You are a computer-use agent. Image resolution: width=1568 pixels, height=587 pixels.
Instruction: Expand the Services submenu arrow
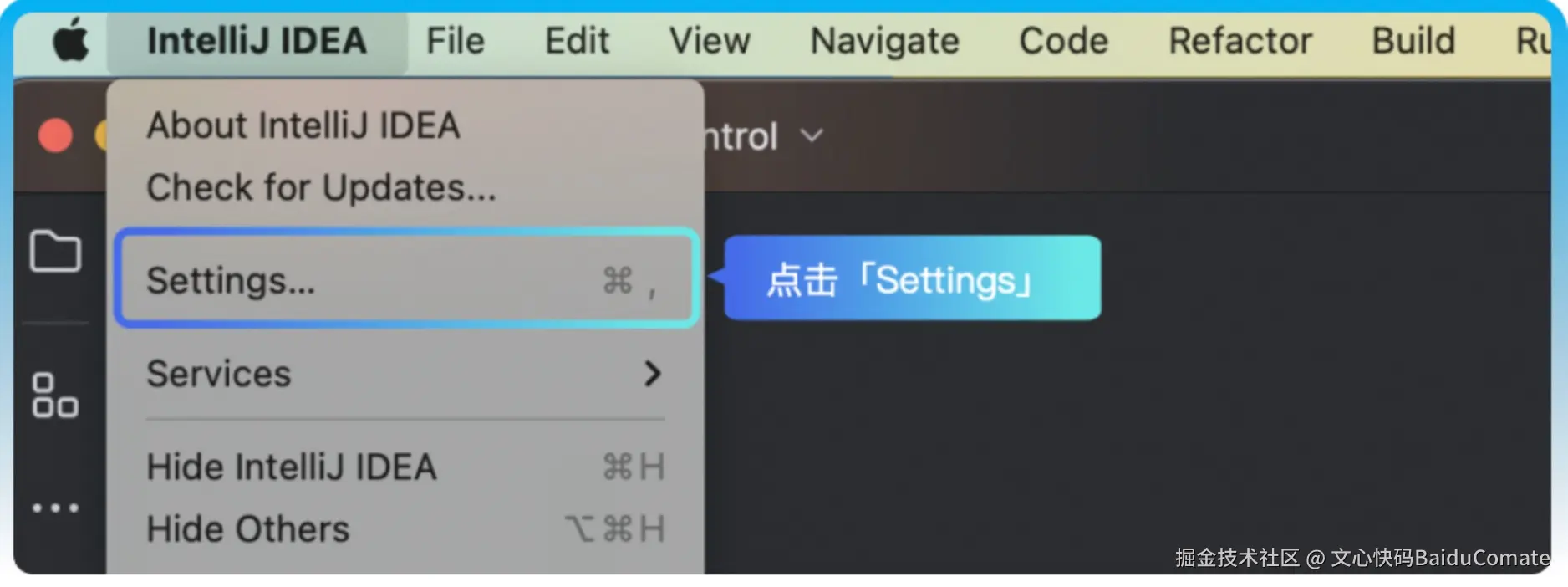pos(653,374)
